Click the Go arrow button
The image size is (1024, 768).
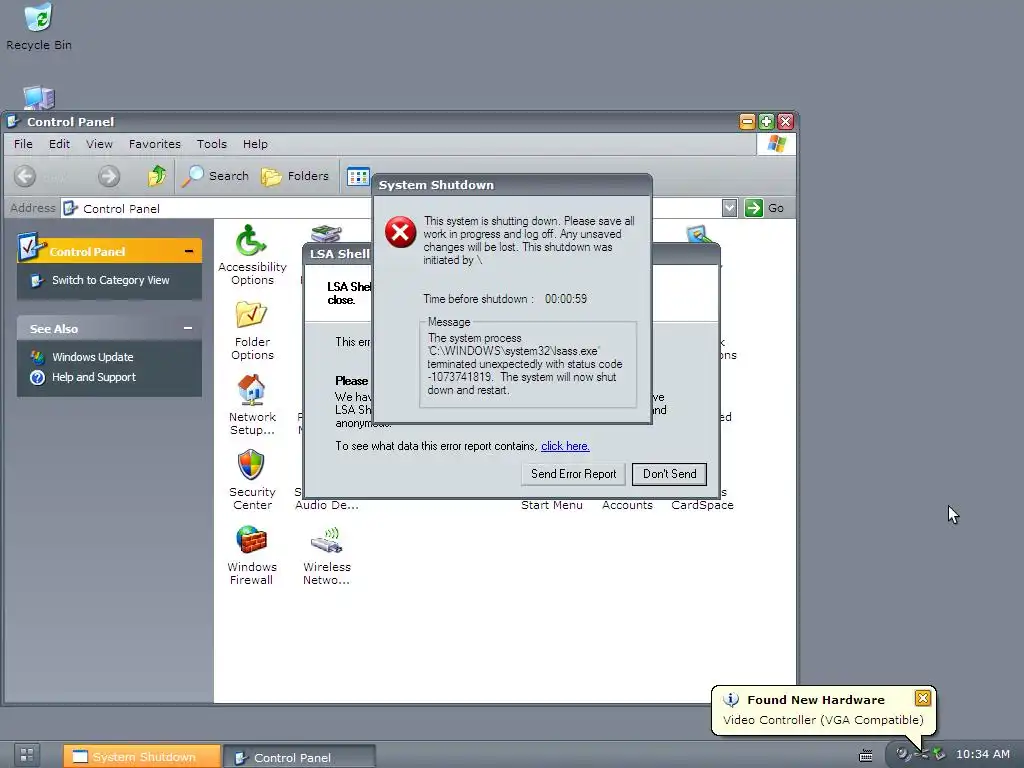pyautogui.click(x=754, y=208)
